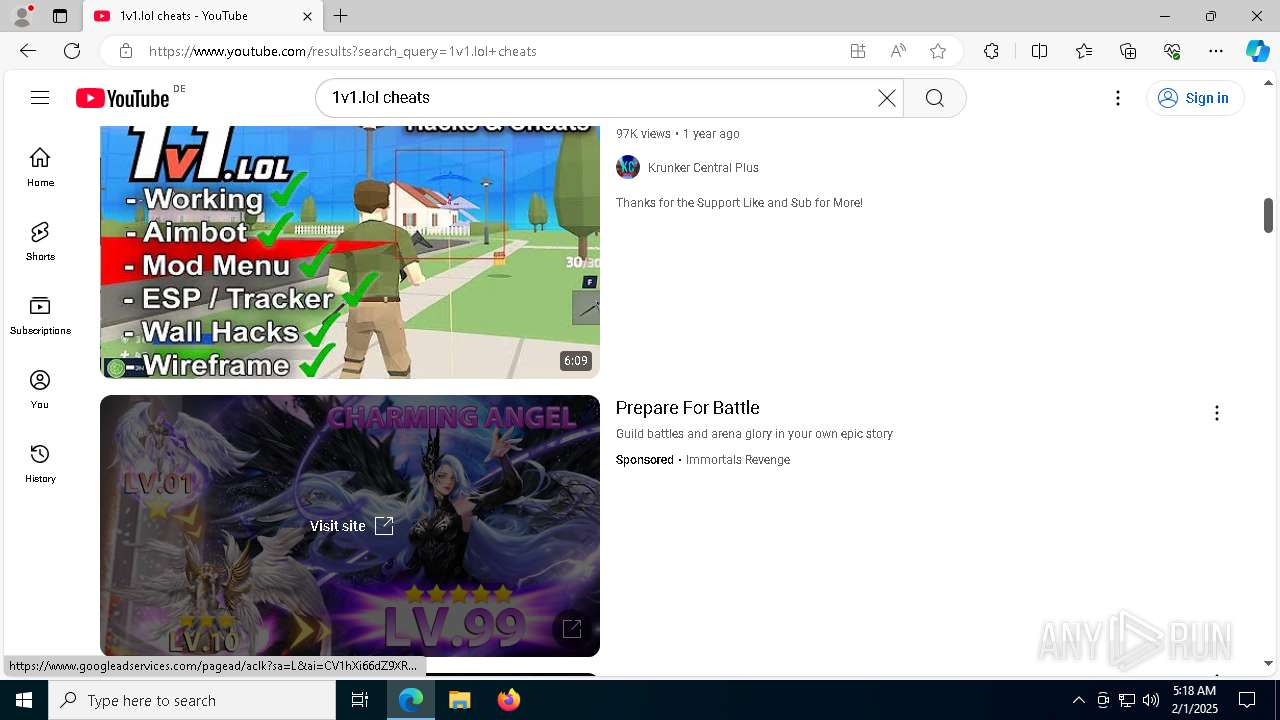Image resolution: width=1280 pixels, height=720 pixels.
Task: Open Krunker Central Plus channel name
Action: 703,168
